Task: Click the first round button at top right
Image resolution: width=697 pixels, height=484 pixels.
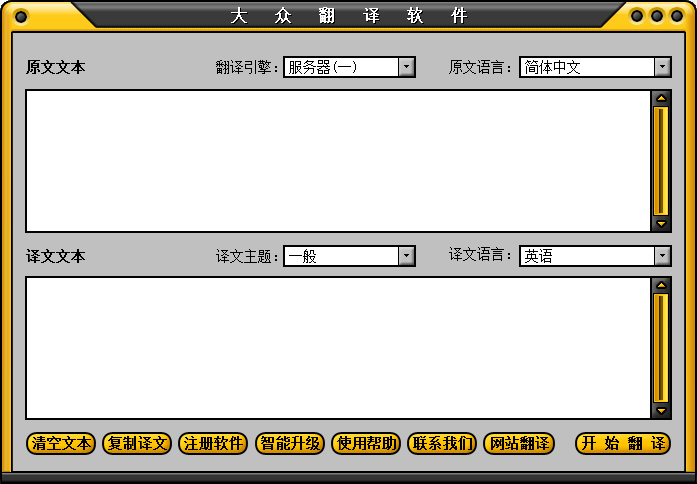Action: click(637, 16)
